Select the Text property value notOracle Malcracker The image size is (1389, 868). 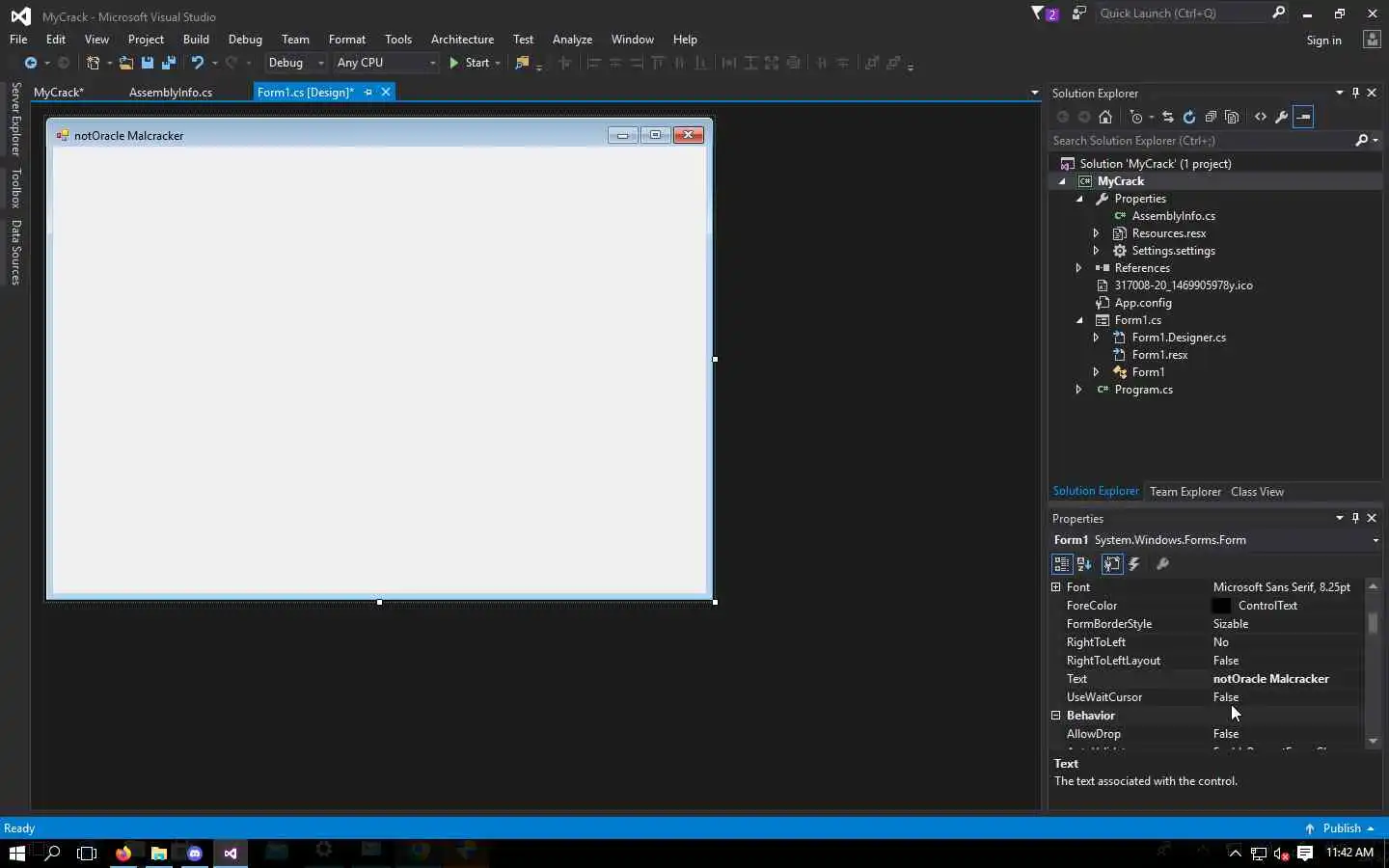[x=1270, y=679]
